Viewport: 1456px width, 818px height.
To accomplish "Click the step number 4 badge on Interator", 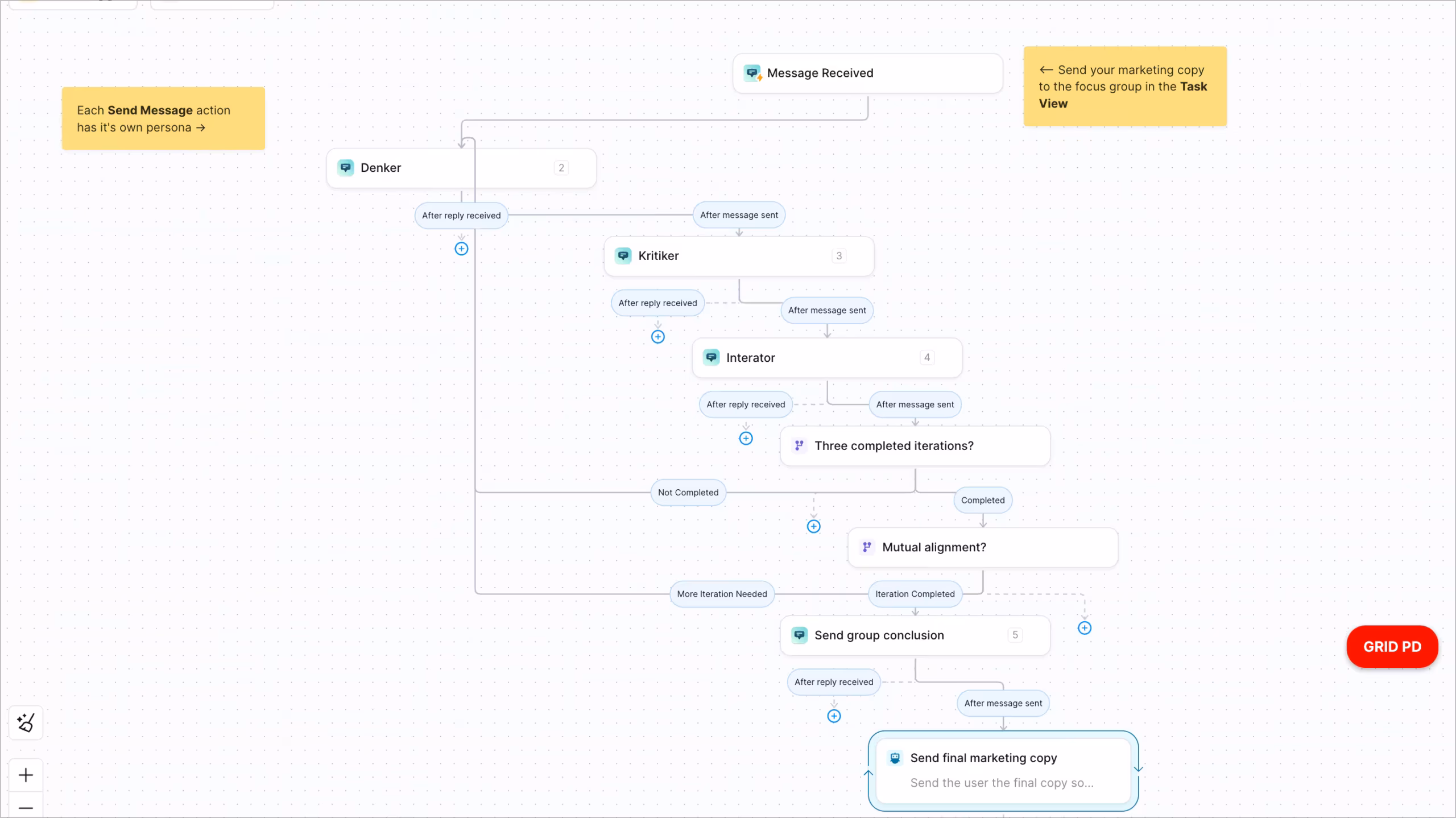I will [926, 357].
